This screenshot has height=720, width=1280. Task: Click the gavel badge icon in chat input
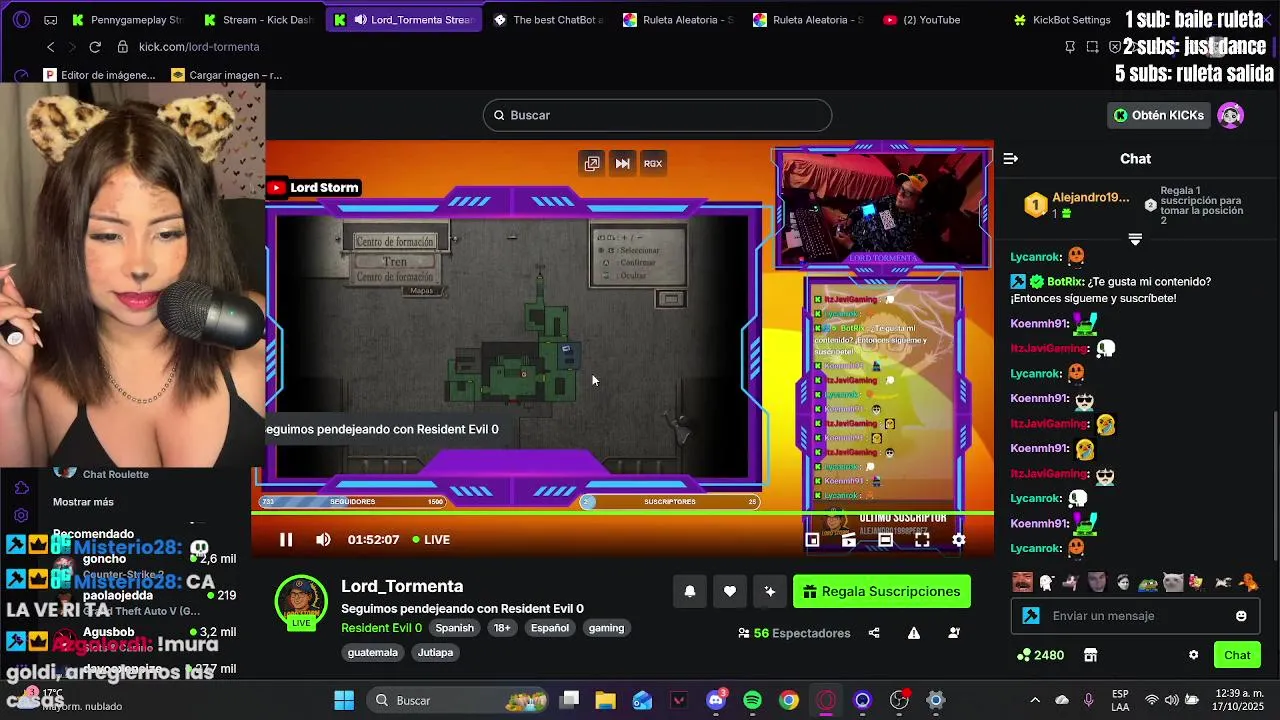pos(1031,616)
